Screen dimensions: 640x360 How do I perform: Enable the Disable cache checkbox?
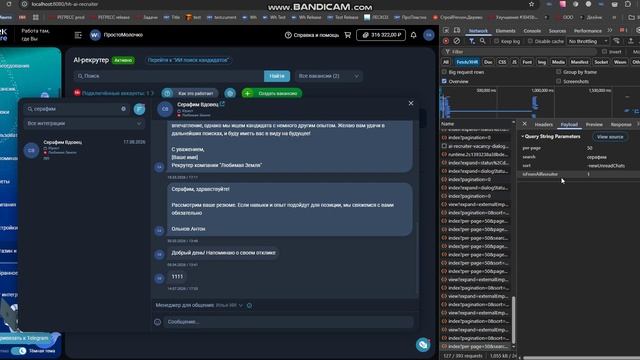[x=530, y=41]
